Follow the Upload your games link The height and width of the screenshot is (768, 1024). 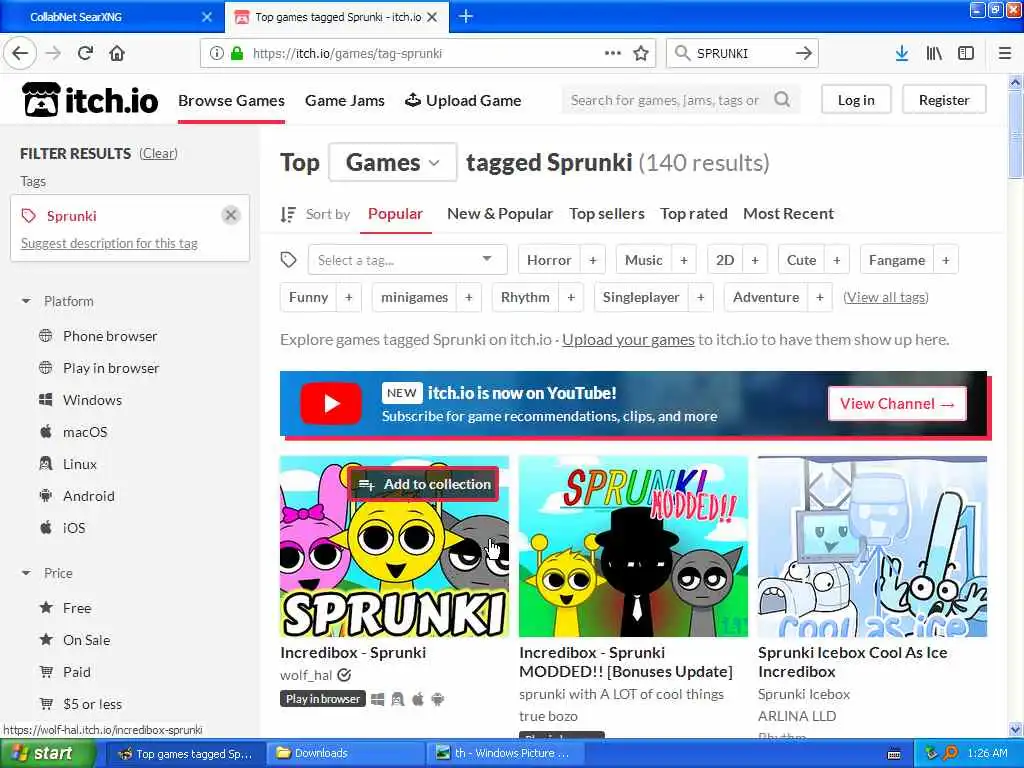point(628,340)
